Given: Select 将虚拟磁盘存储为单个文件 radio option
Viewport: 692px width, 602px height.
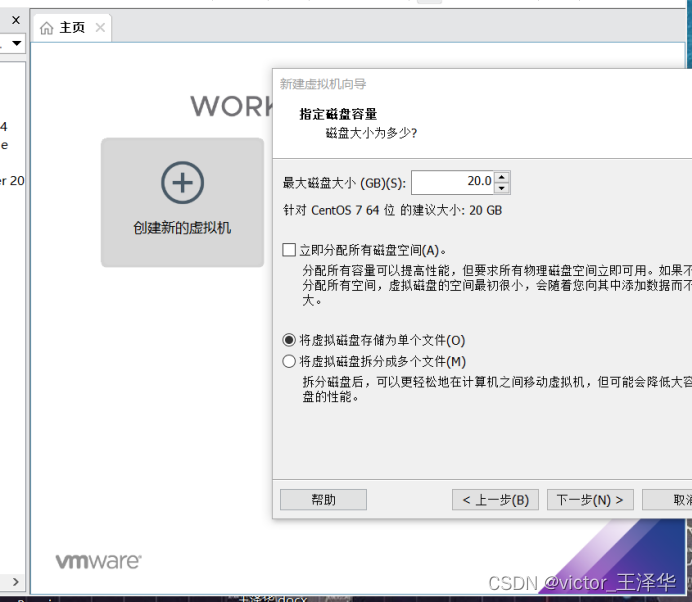Looking at the screenshot, I should click(x=289, y=340).
